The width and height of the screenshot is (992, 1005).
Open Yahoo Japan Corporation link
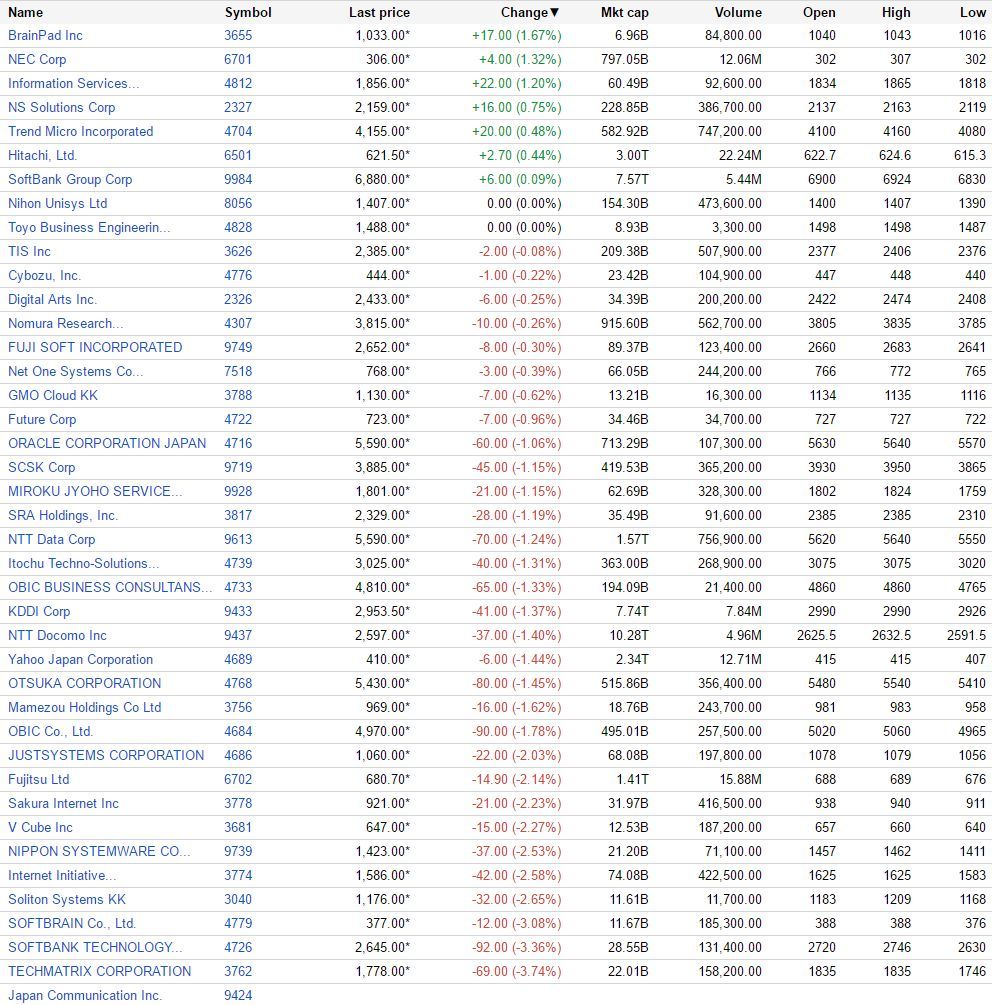pyautogui.click(x=81, y=660)
